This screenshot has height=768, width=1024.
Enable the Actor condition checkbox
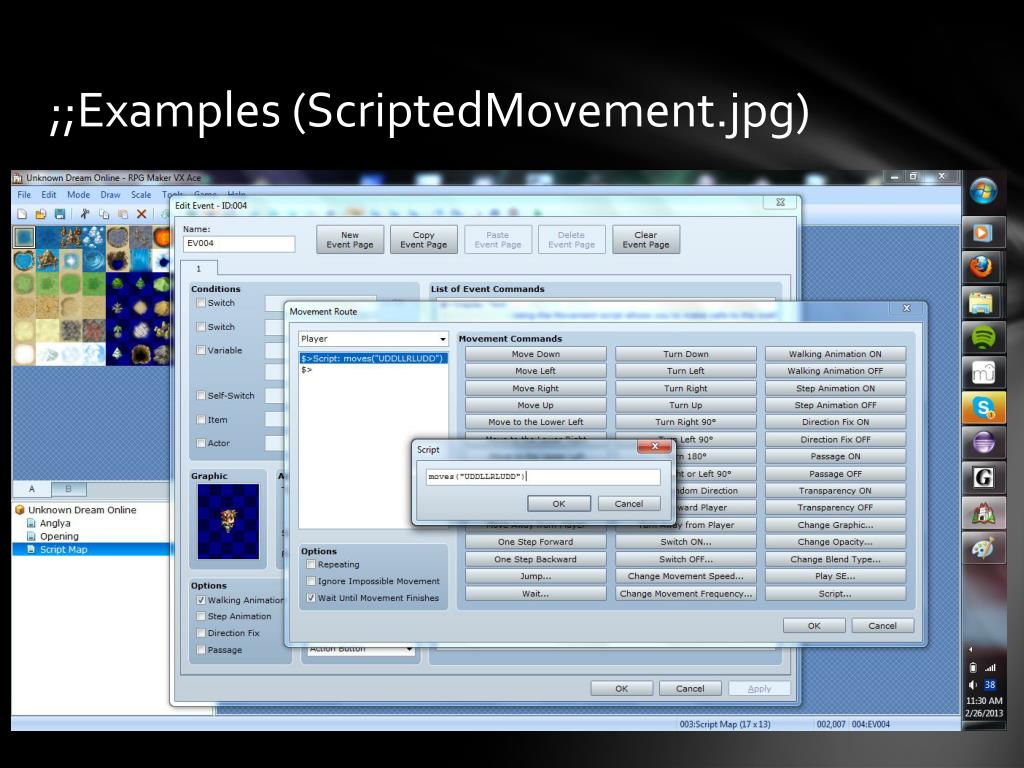[201, 443]
